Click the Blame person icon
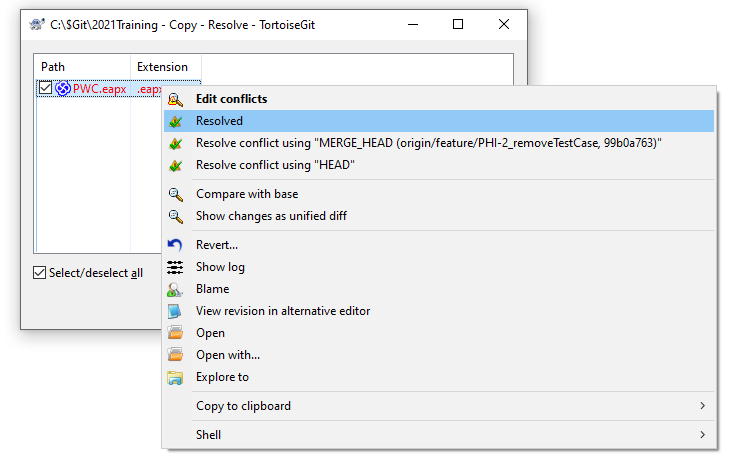Viewport: 730px width, 469px height. click(x=176, y=289)
